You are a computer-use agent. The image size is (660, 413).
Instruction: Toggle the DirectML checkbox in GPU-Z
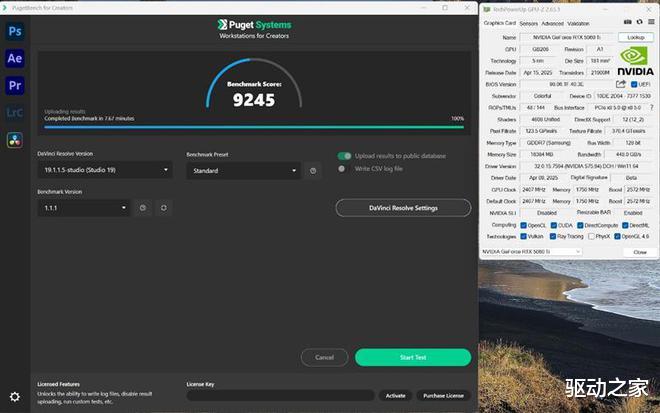[625, 226]
